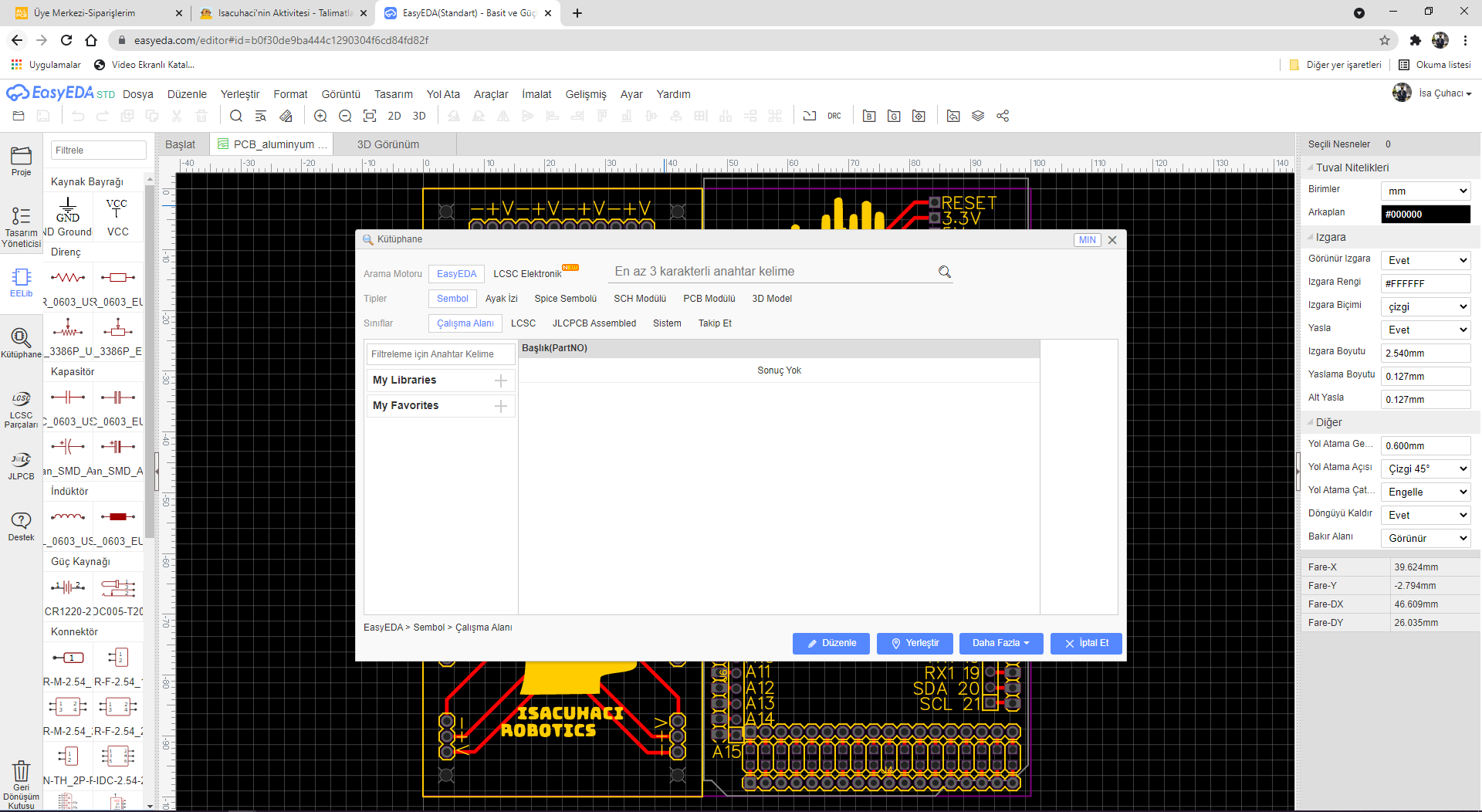
Task: Switch search engine to LCSC Elektronik
Action: [527, 273]
